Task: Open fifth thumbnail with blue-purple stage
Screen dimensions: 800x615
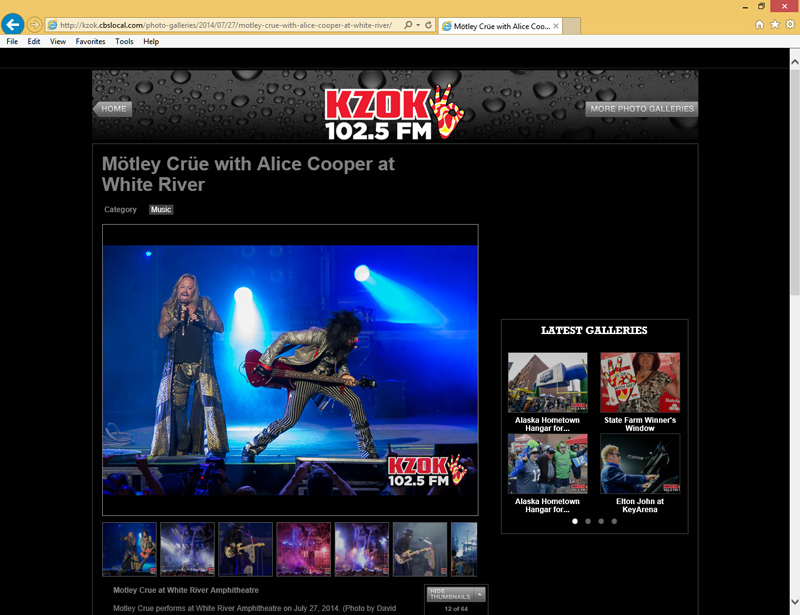Action: pos(362,549)
